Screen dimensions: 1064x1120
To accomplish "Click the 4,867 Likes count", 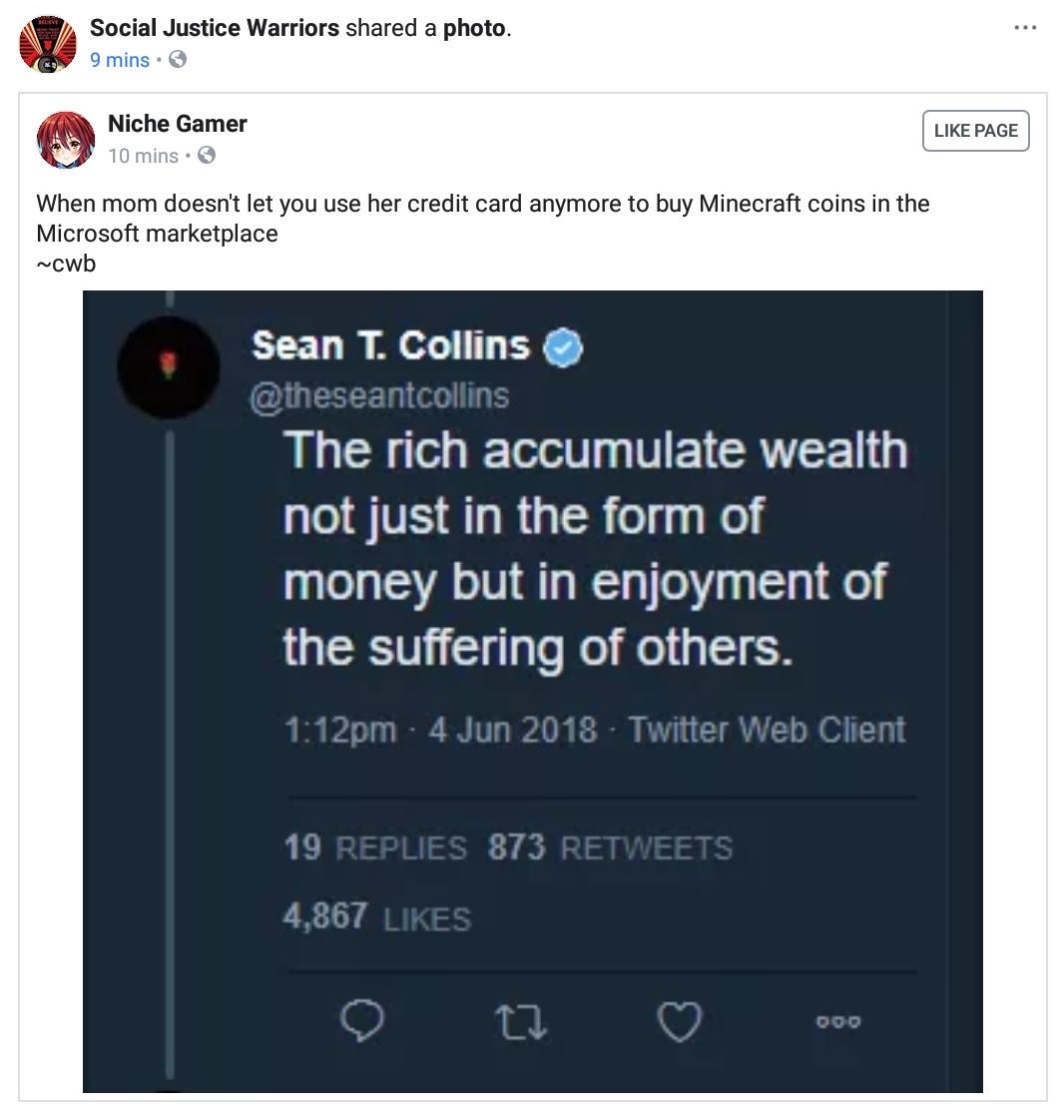I will [x=375, y=916].
